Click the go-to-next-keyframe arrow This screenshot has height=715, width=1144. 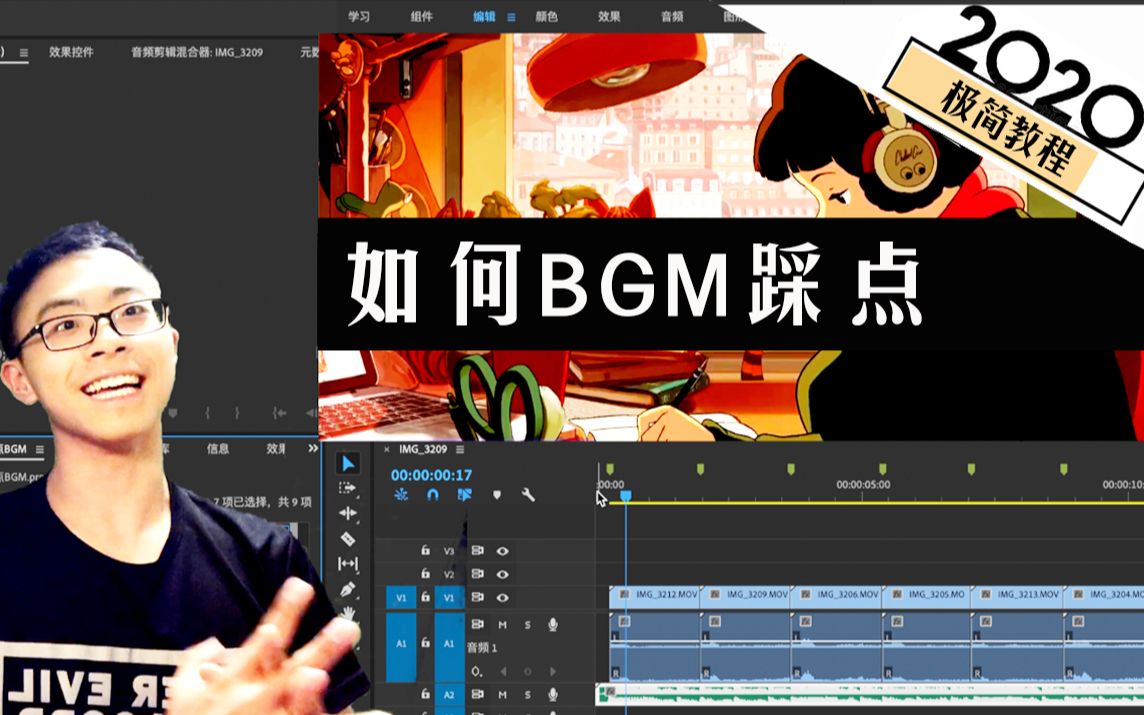[x=552, y=670]
